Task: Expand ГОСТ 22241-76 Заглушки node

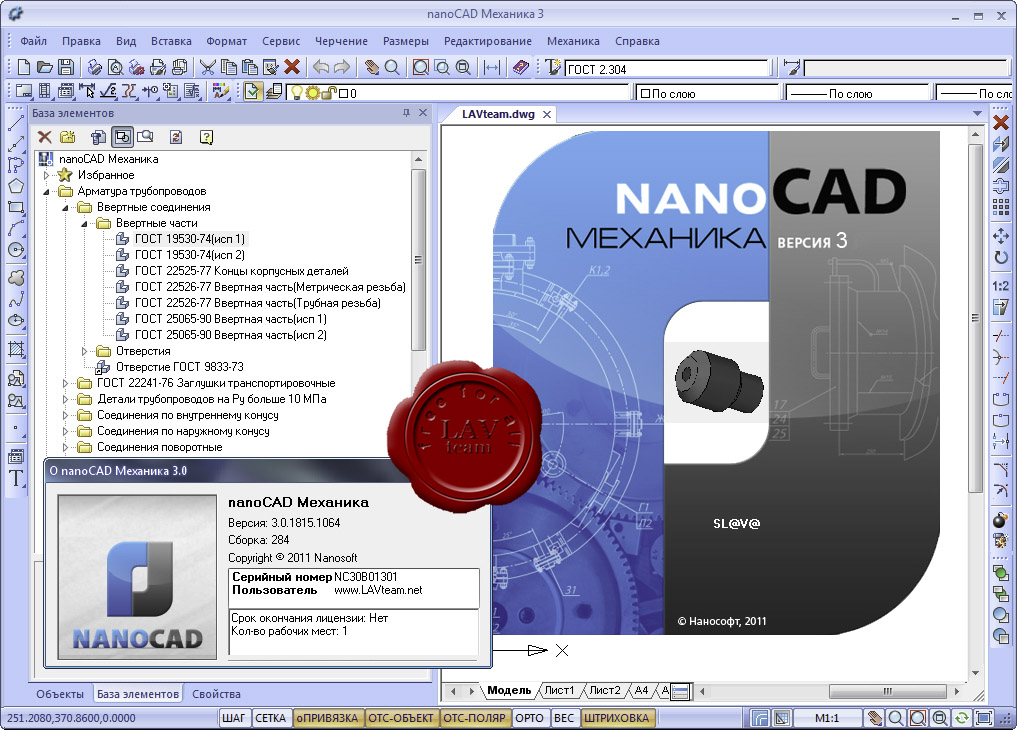Action: pyautogui.click(x=65, y=383)
